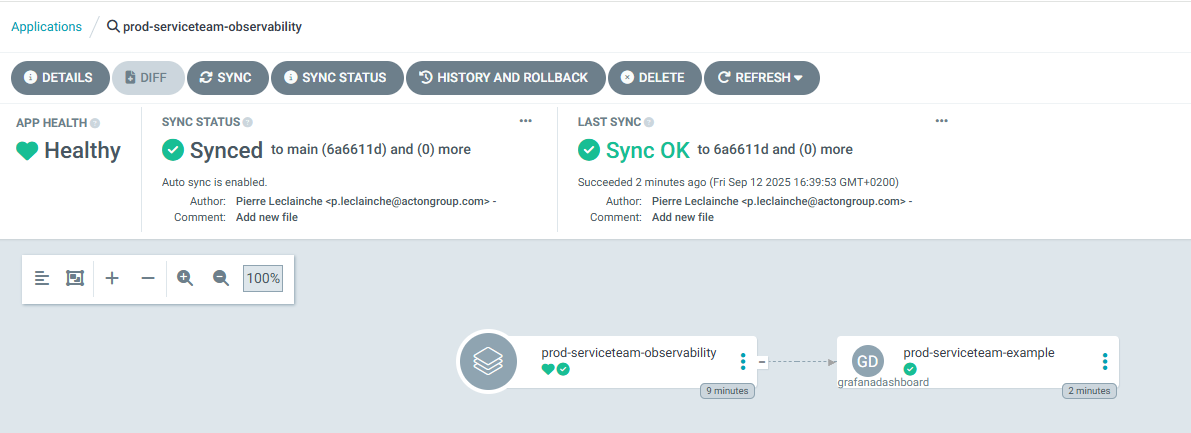Navigate to Applications breadcrumb link
Viewport: 1191px width, 433px height.
click(46, 27)
